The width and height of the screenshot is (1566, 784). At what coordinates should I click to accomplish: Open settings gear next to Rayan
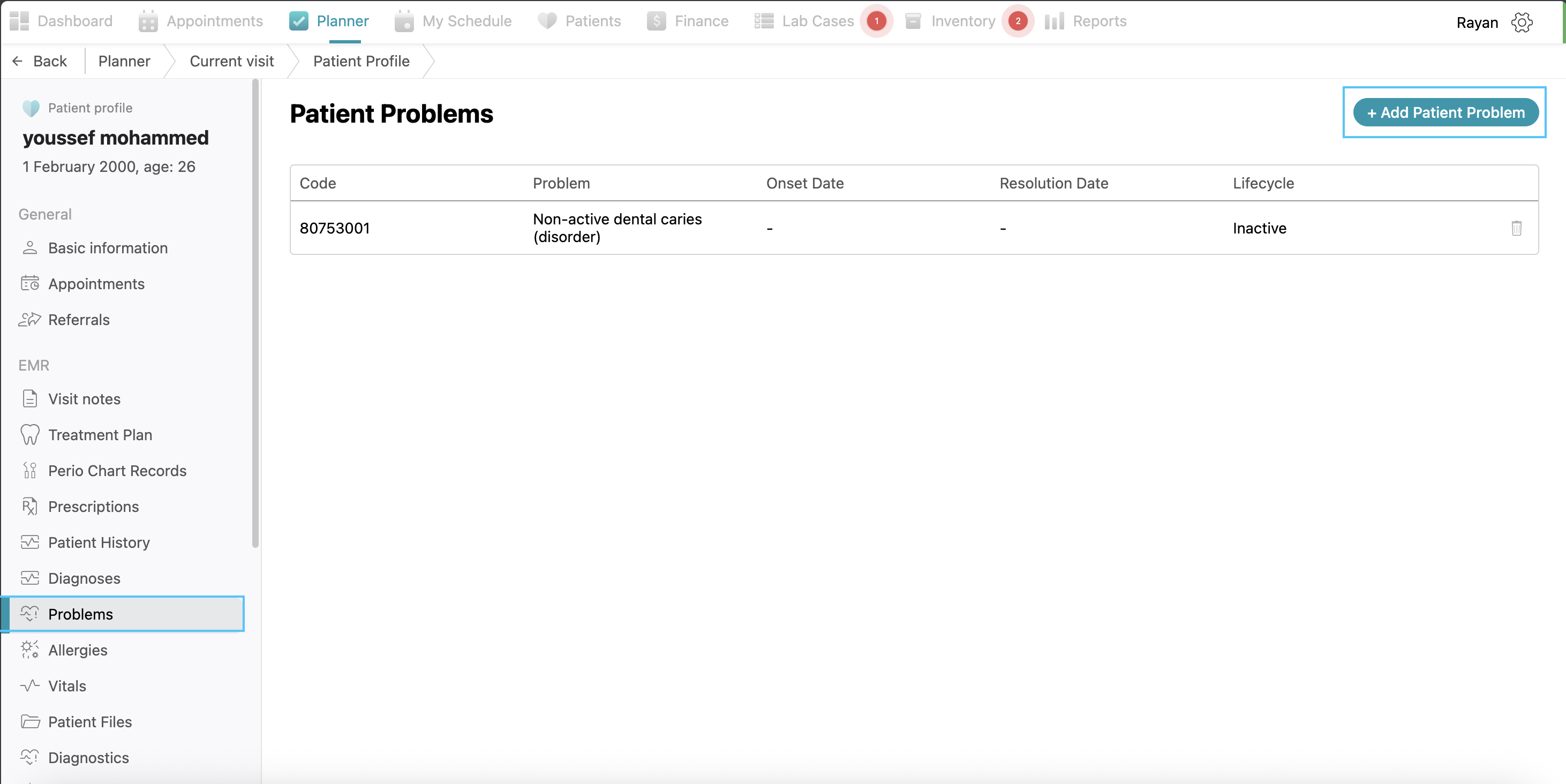coord(1522,22)
